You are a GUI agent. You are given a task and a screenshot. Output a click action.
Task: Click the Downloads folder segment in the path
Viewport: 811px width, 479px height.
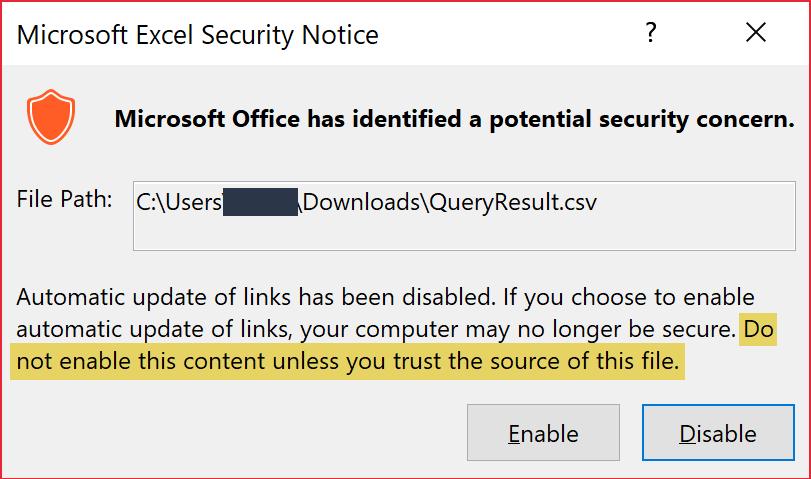361,202
